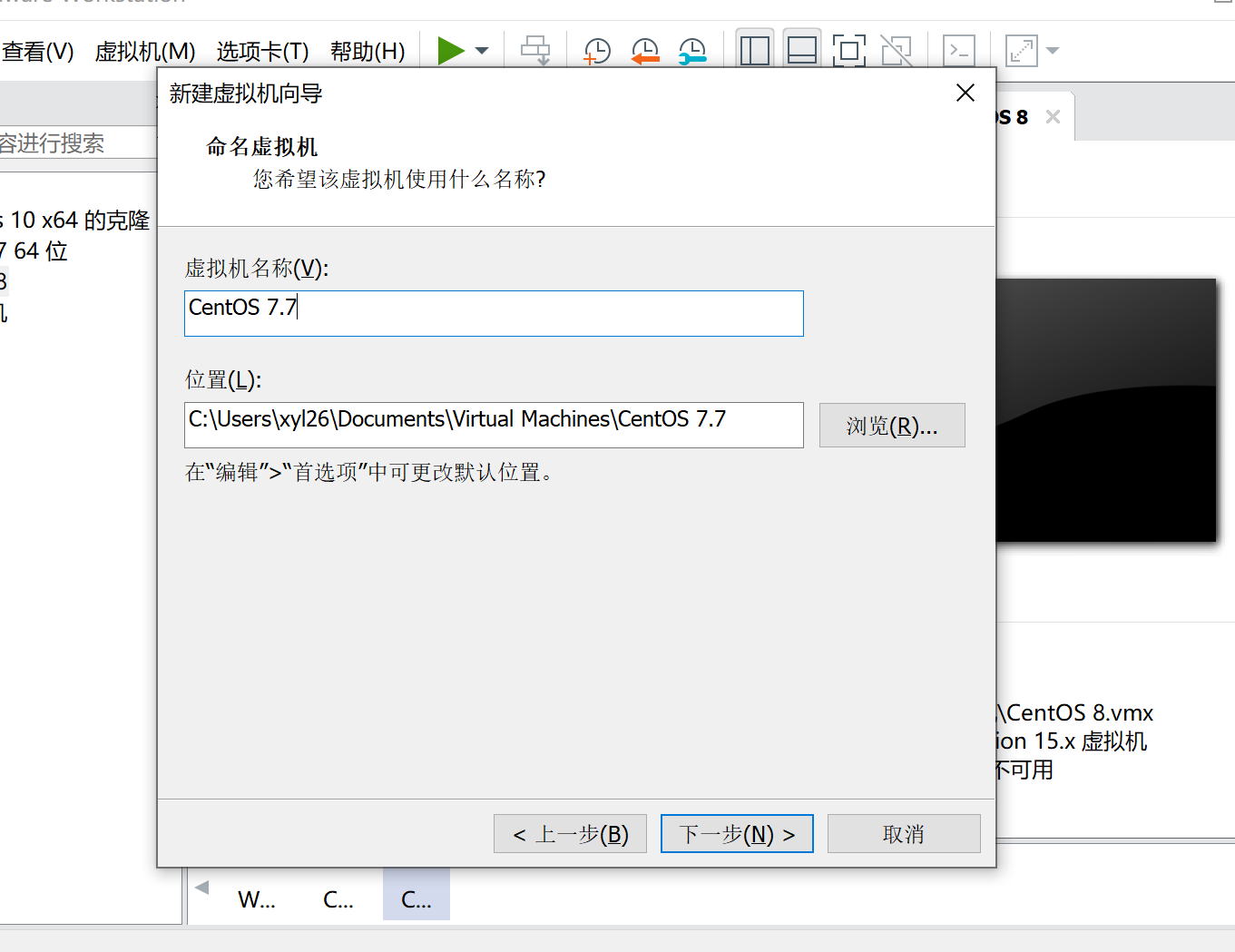Viewport: 1235px width, 952px height.
Task: Cancel the new virtual machine wizard
Action: click(903, 833)
